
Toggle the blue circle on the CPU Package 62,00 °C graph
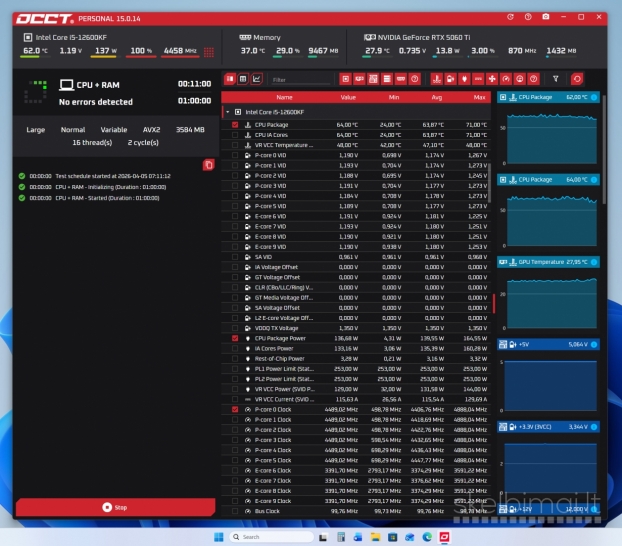coord(594,97)
